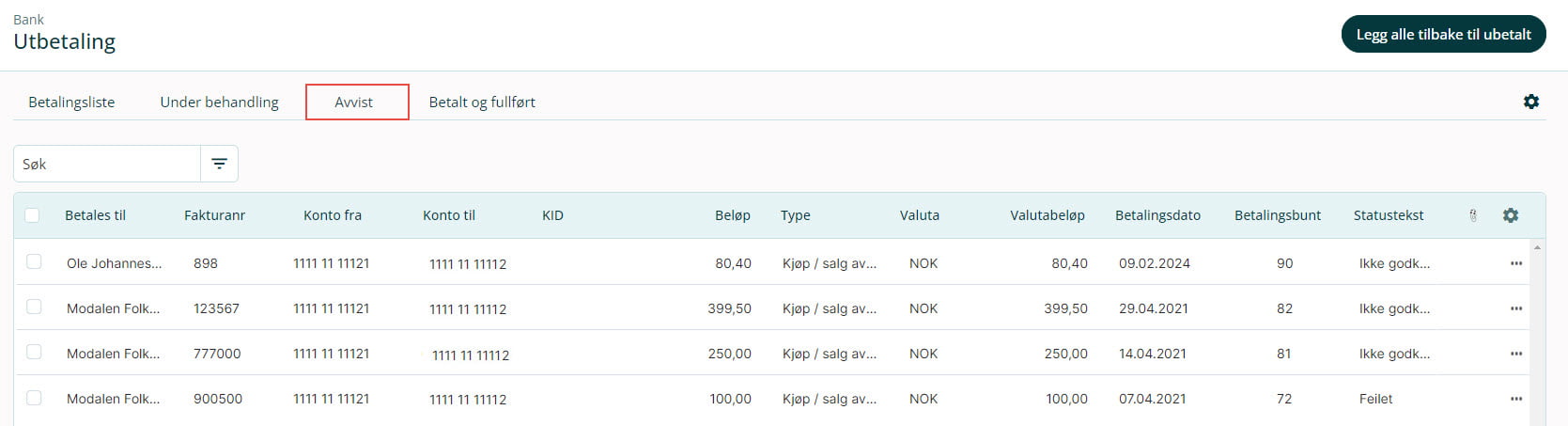
Task: Check the box for invoice 900500 row
Action: tap(34, 398)
